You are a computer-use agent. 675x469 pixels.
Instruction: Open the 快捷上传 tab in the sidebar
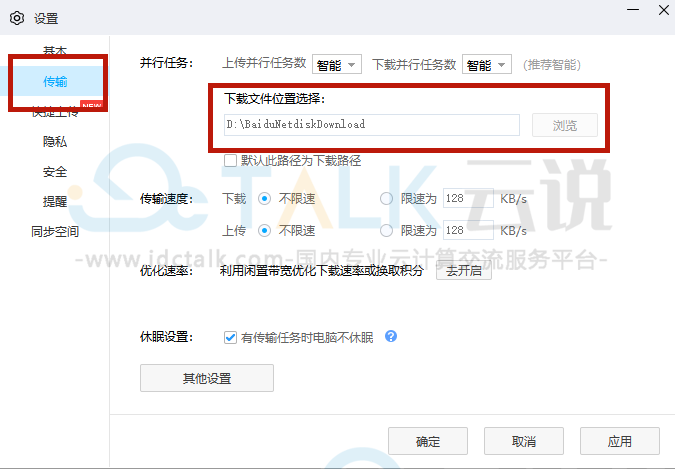(55, 112)
